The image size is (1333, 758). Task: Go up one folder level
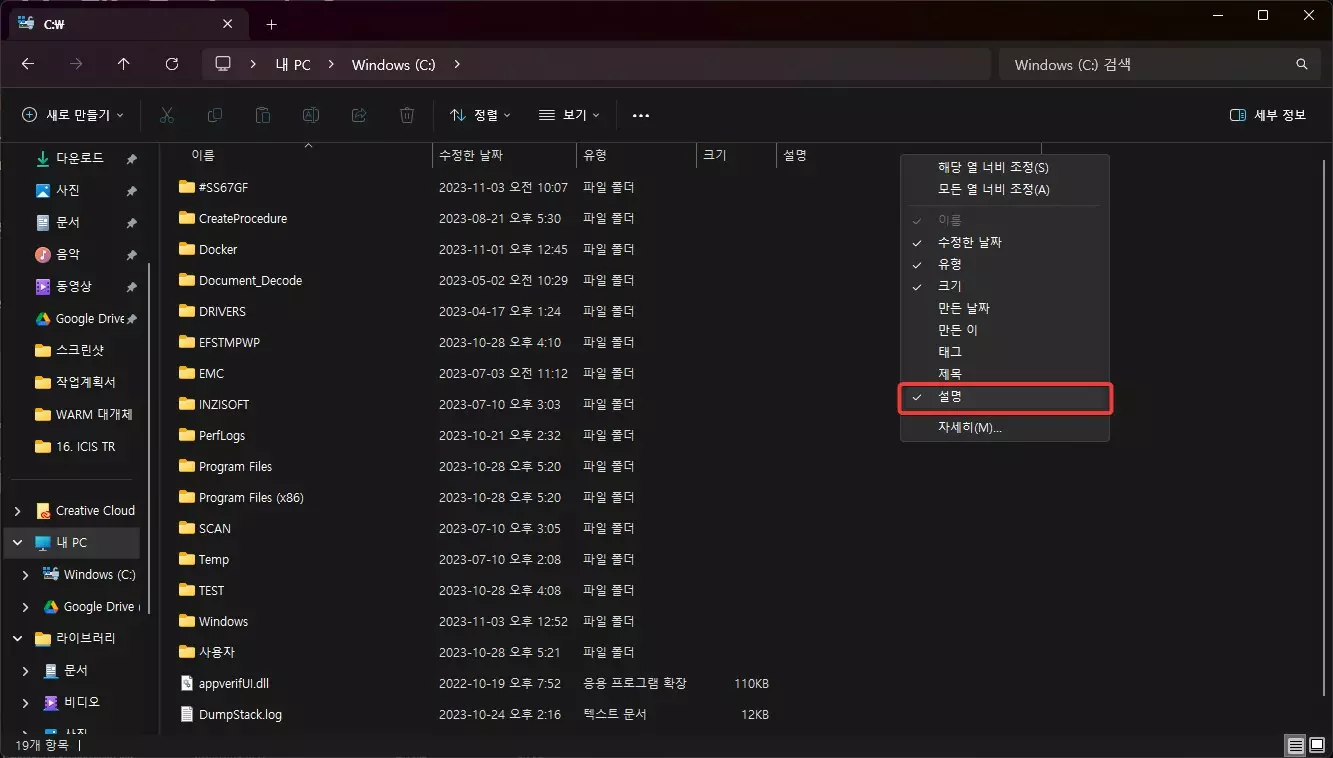(124, 64)
